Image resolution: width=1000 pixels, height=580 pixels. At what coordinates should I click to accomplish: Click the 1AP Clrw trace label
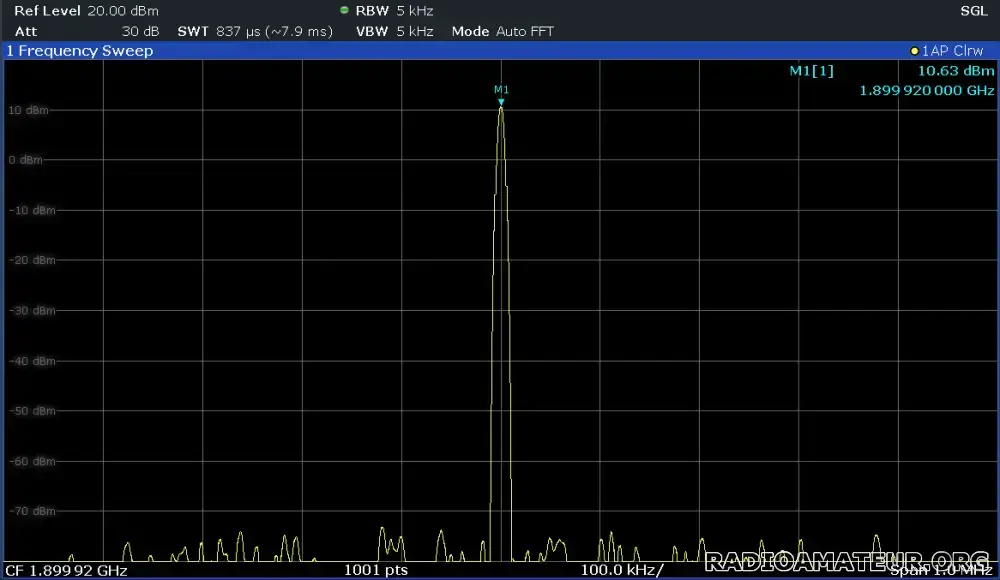point(952,51)
